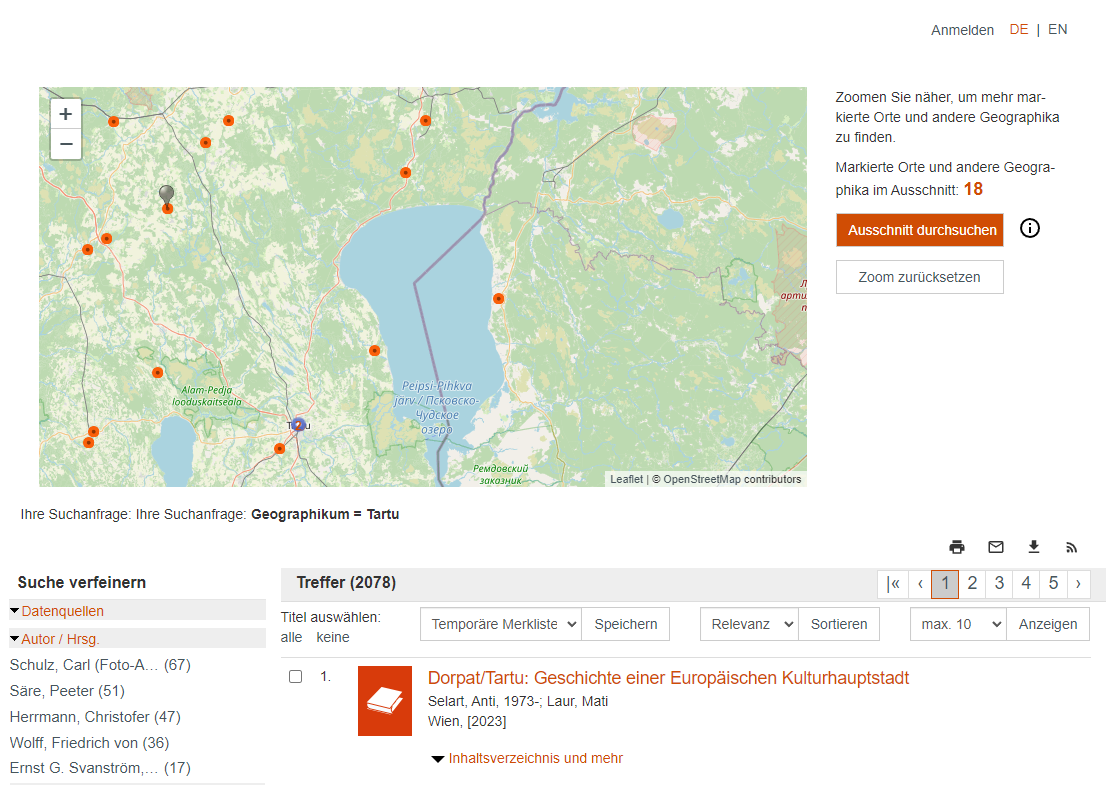Filter by author Wolff, Friedrich von
Screen dimensions: 1114x785
(90, 742)
